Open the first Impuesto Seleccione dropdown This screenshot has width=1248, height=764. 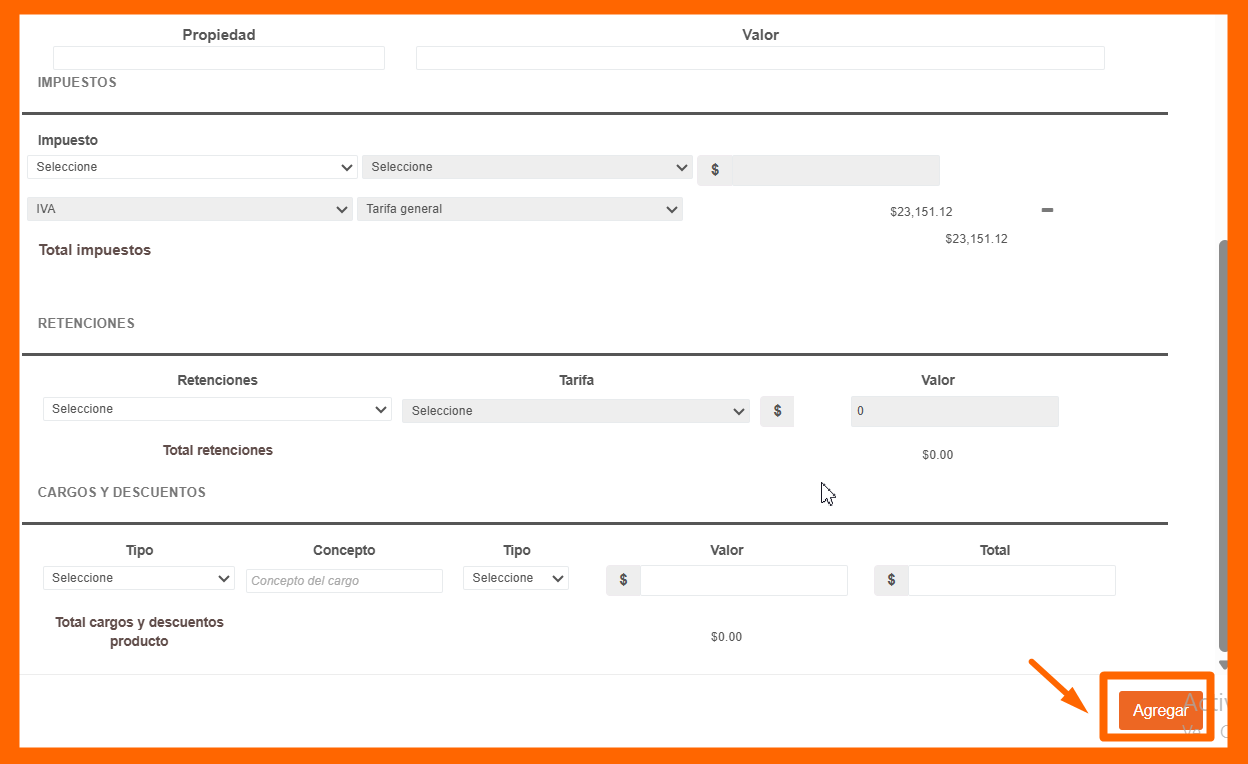(x=192, y=167)
